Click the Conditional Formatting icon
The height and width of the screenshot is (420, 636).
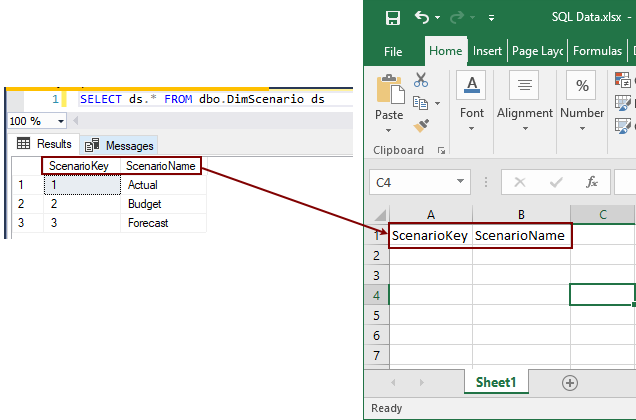623,80
